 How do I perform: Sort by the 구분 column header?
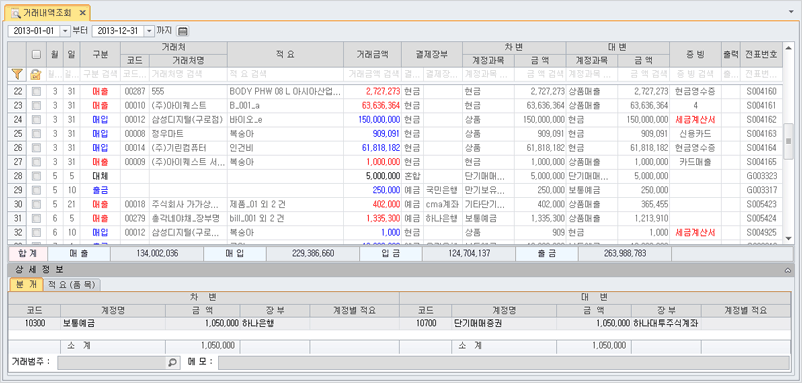(x=100, y=54)
